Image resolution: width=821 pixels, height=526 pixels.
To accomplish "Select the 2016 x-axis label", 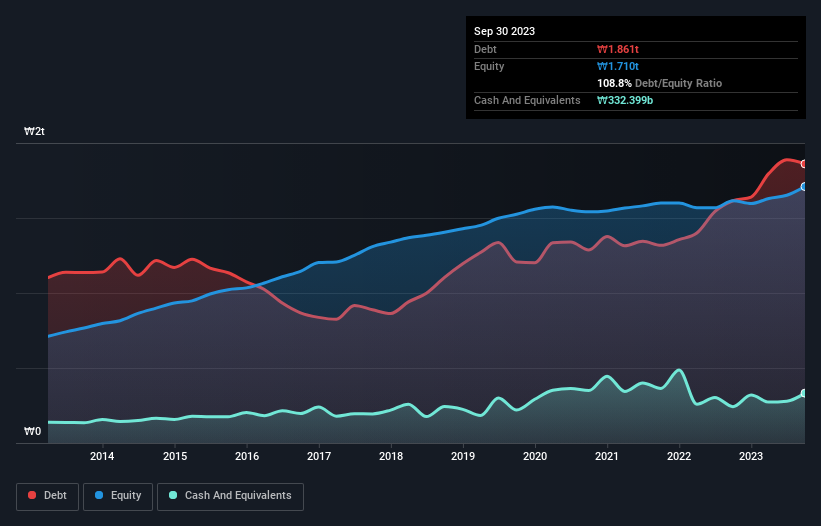I will coord(247,456).
